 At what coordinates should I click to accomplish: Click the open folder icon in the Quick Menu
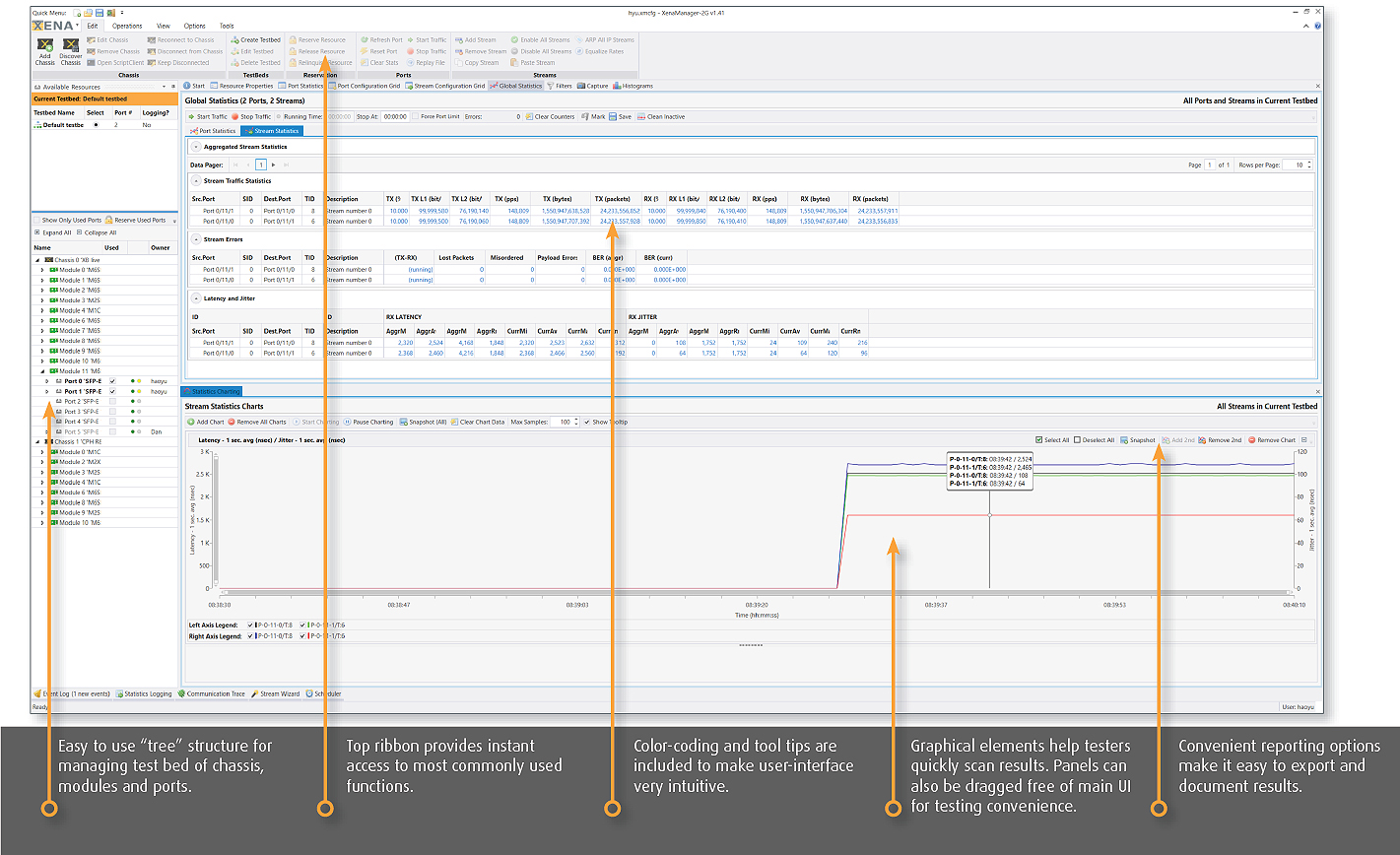(89, 13)
